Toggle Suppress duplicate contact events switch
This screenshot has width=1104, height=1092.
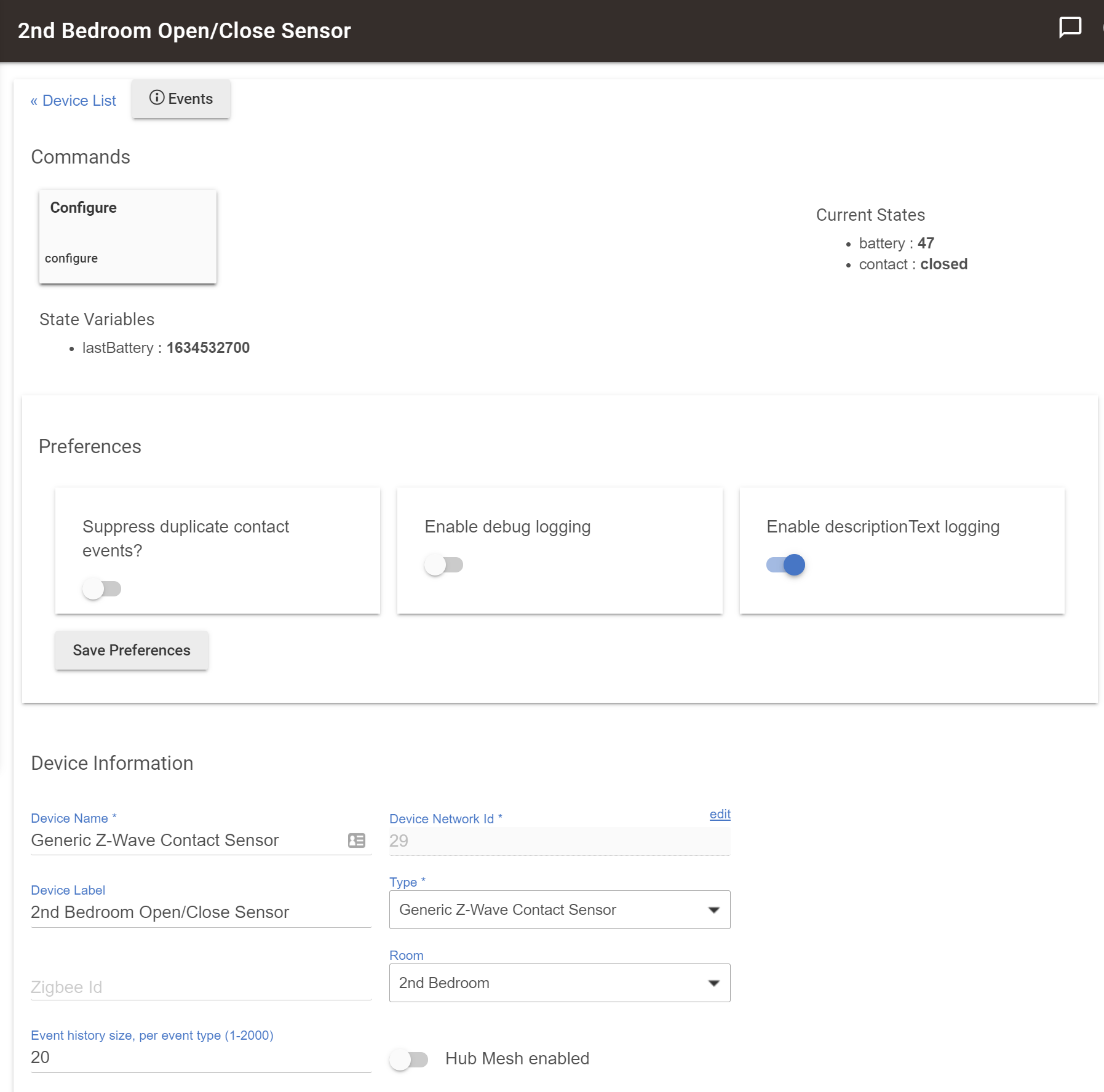[102, 588]
